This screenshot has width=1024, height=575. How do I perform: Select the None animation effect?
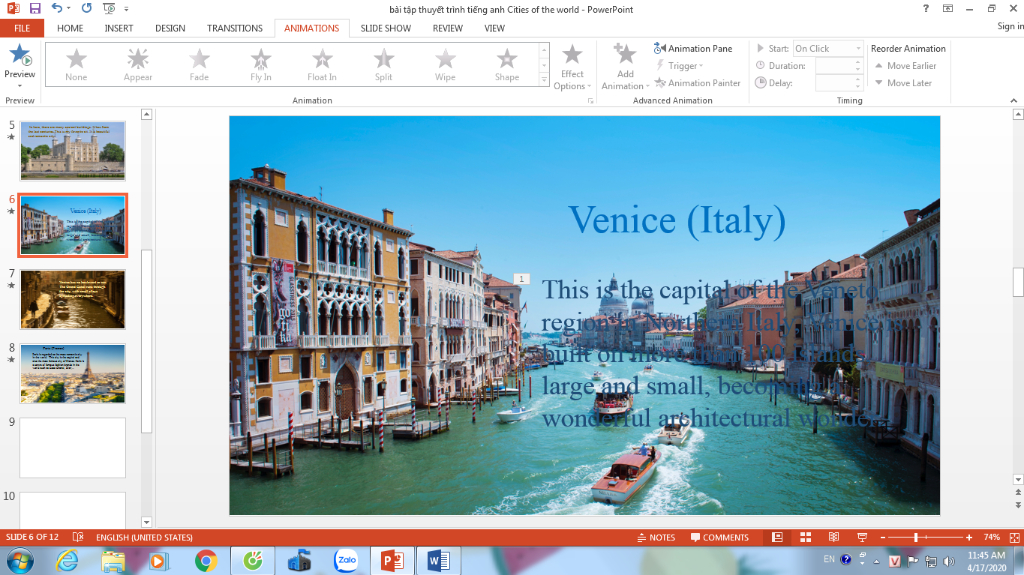click(76, 64)
